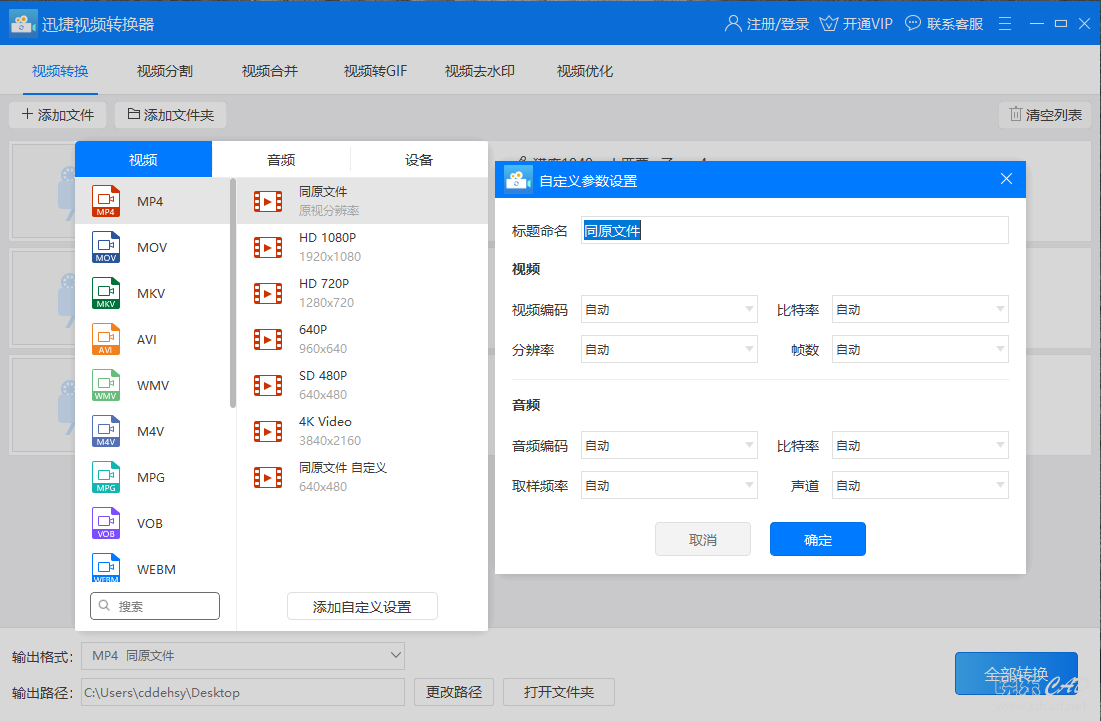Viewport: 1101px width, 721px height.
Task: Confirm settings with 确定 button
Action: coord(817,539)
